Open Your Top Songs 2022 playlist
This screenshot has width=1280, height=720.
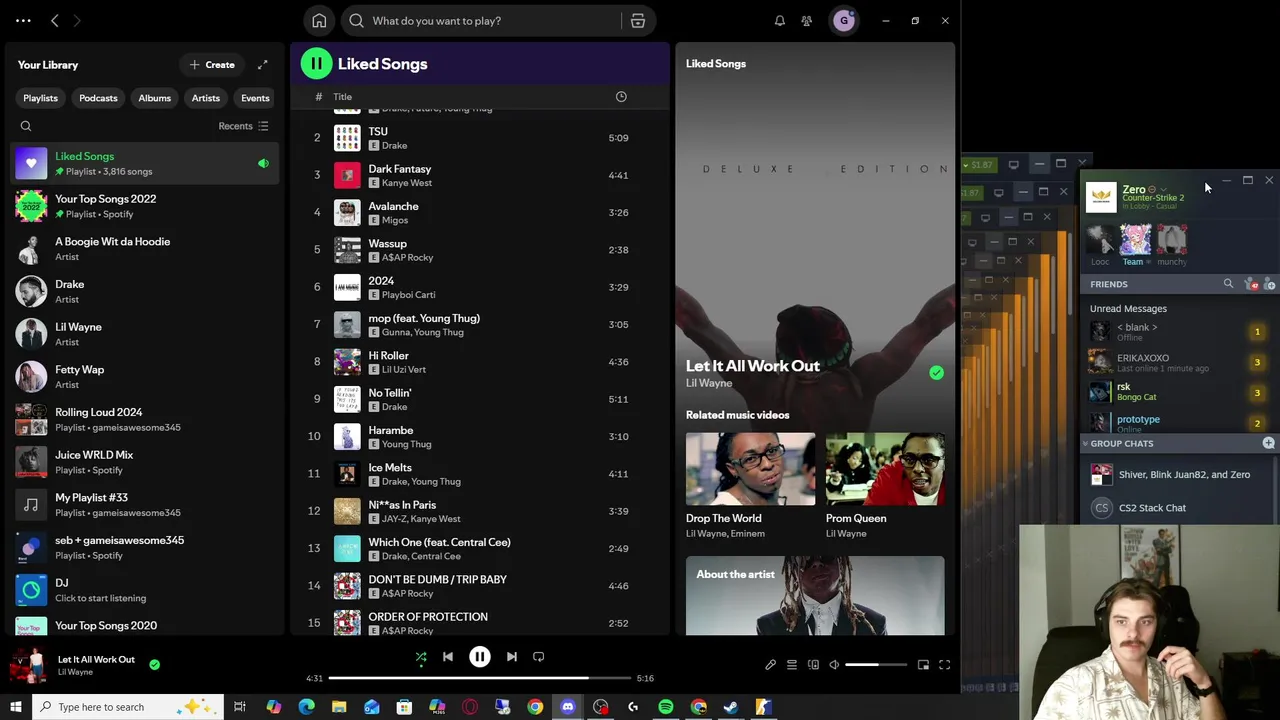click(x=145, y=206)
